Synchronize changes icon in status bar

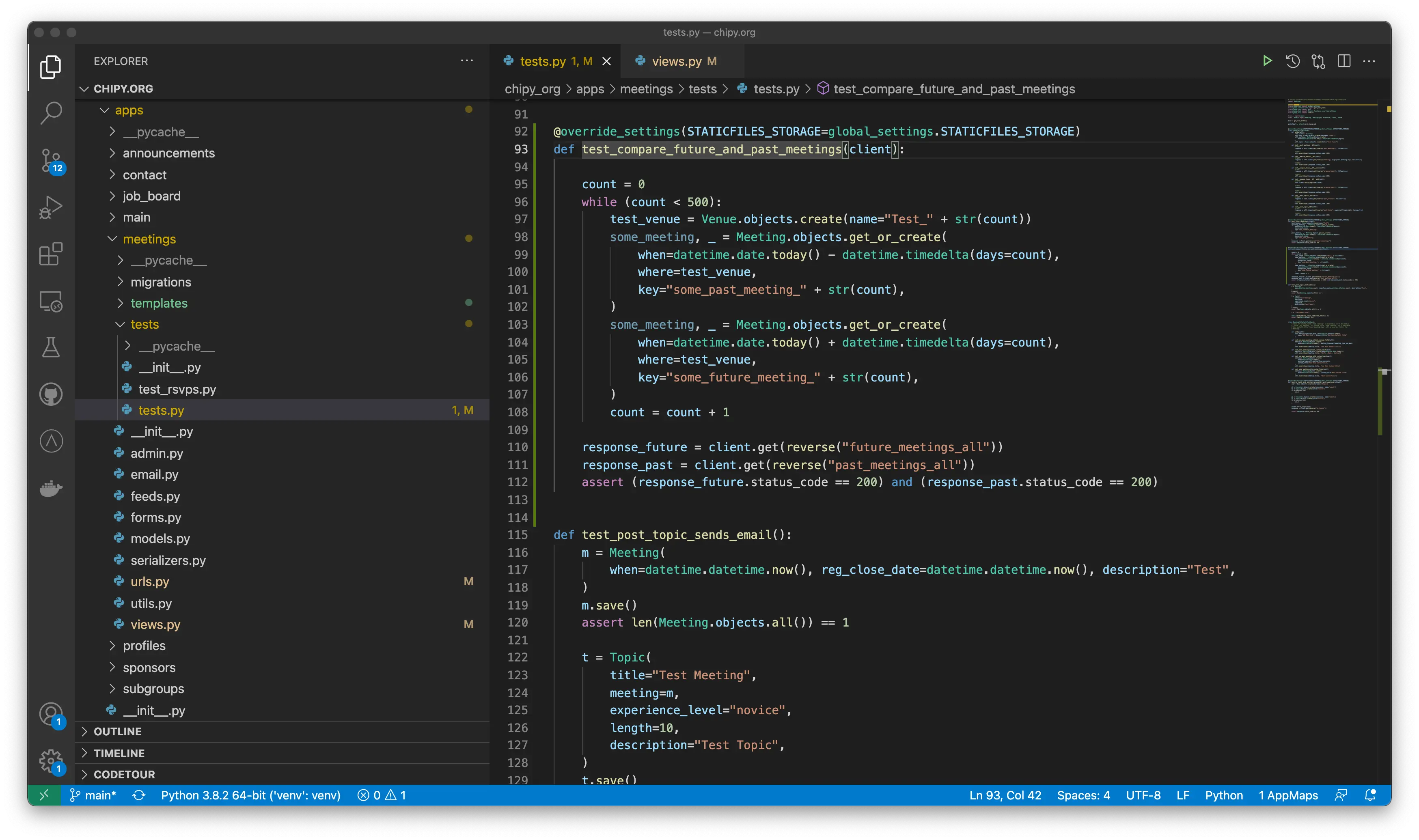coord(139,795)
